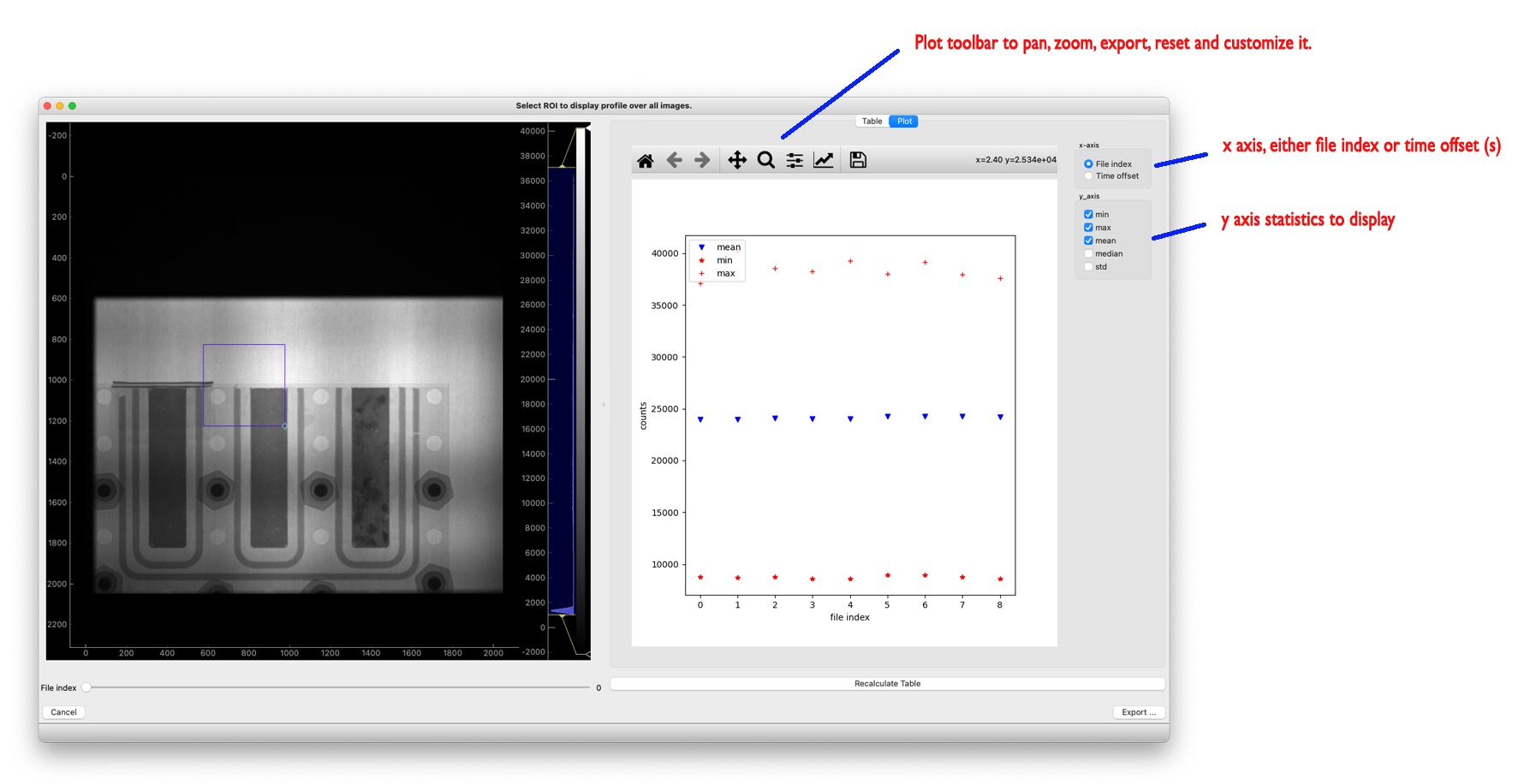Switch to the Table tab
Viewport: 1530px width, 784px height.
872,122
